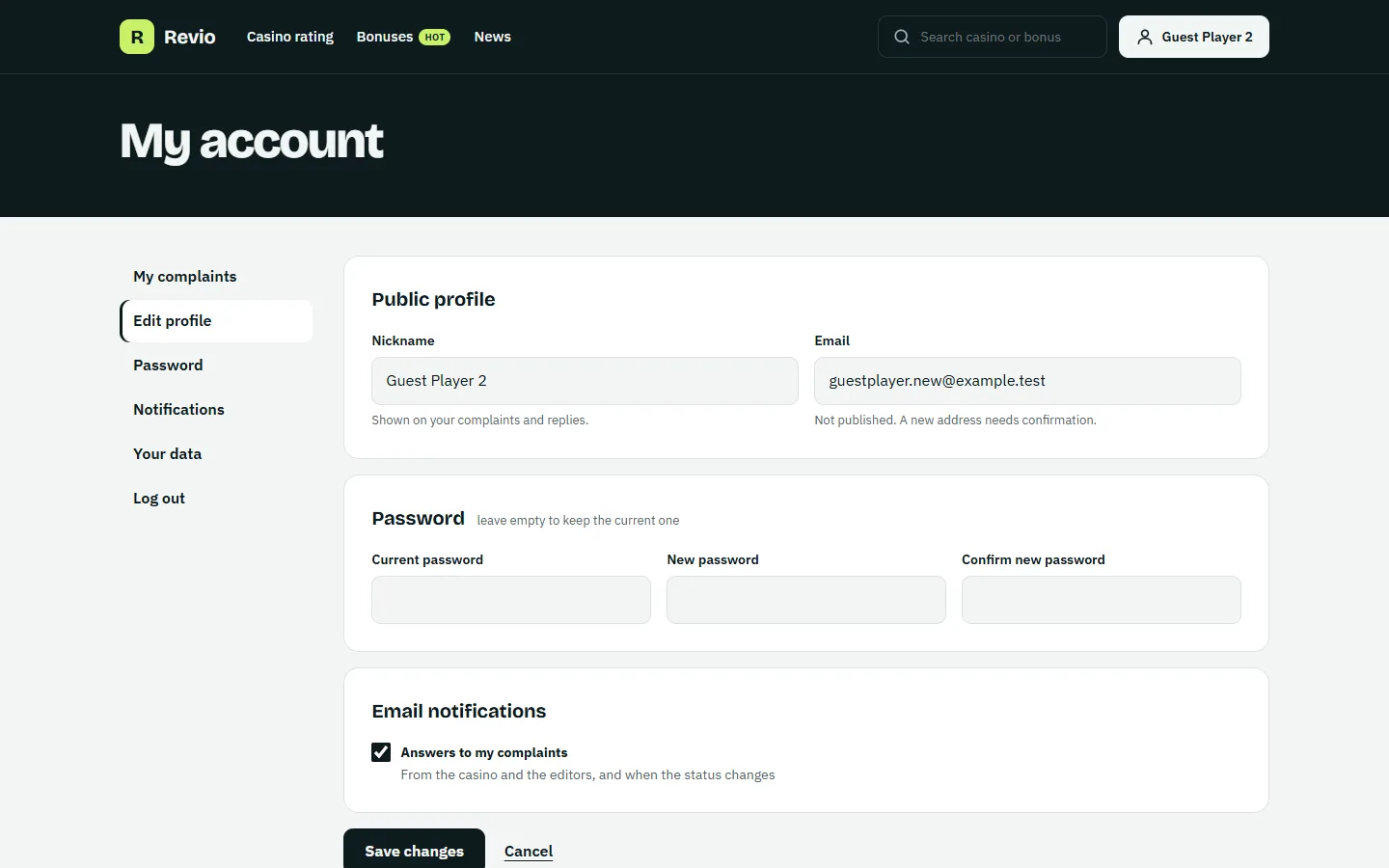Focus the Search casino or bonus field
Viewport: 1389px width, 868px height.
[x=993, y=37]
